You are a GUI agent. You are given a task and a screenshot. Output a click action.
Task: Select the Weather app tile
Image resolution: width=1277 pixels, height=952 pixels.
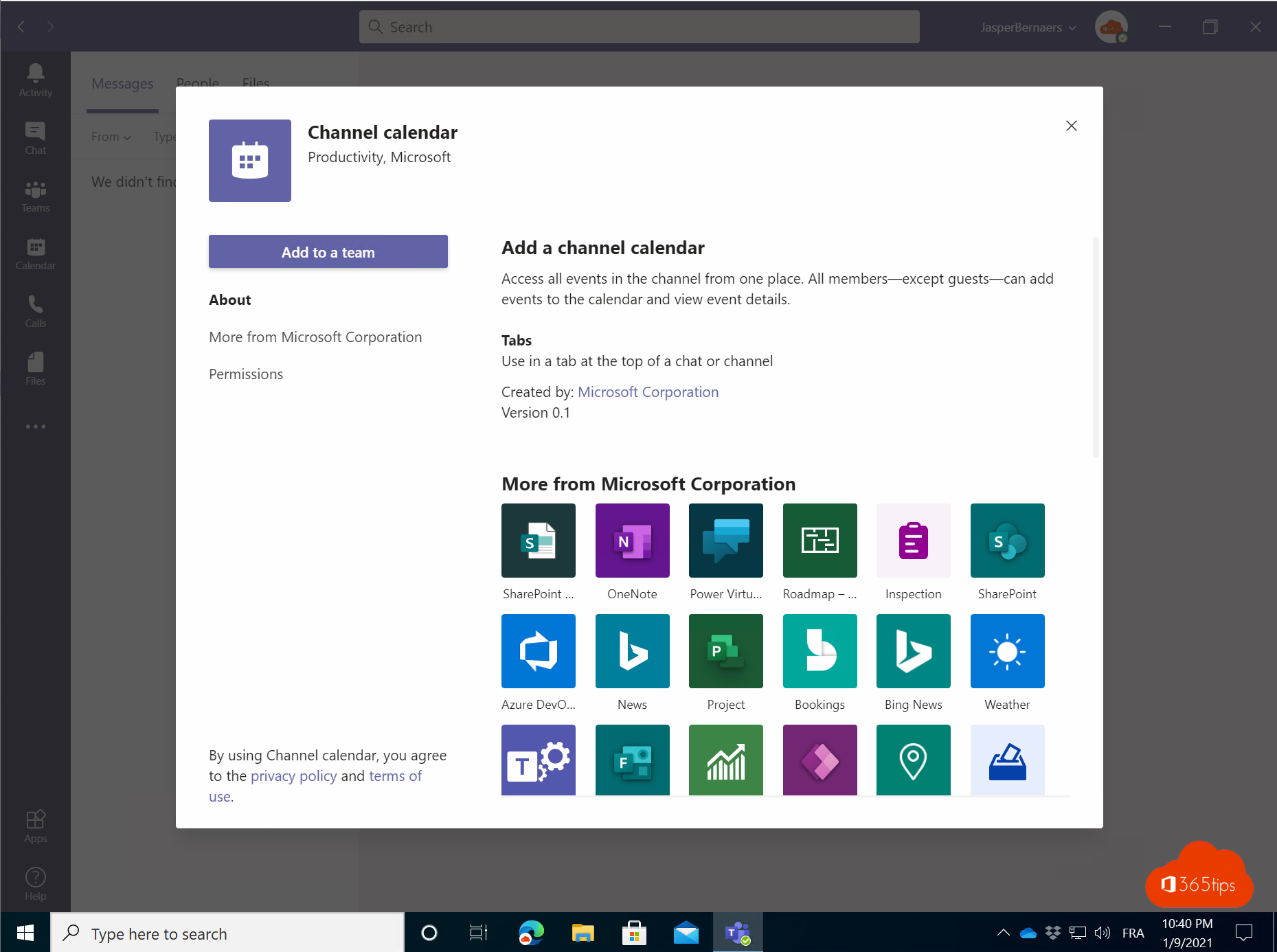tap(1007, 651)
